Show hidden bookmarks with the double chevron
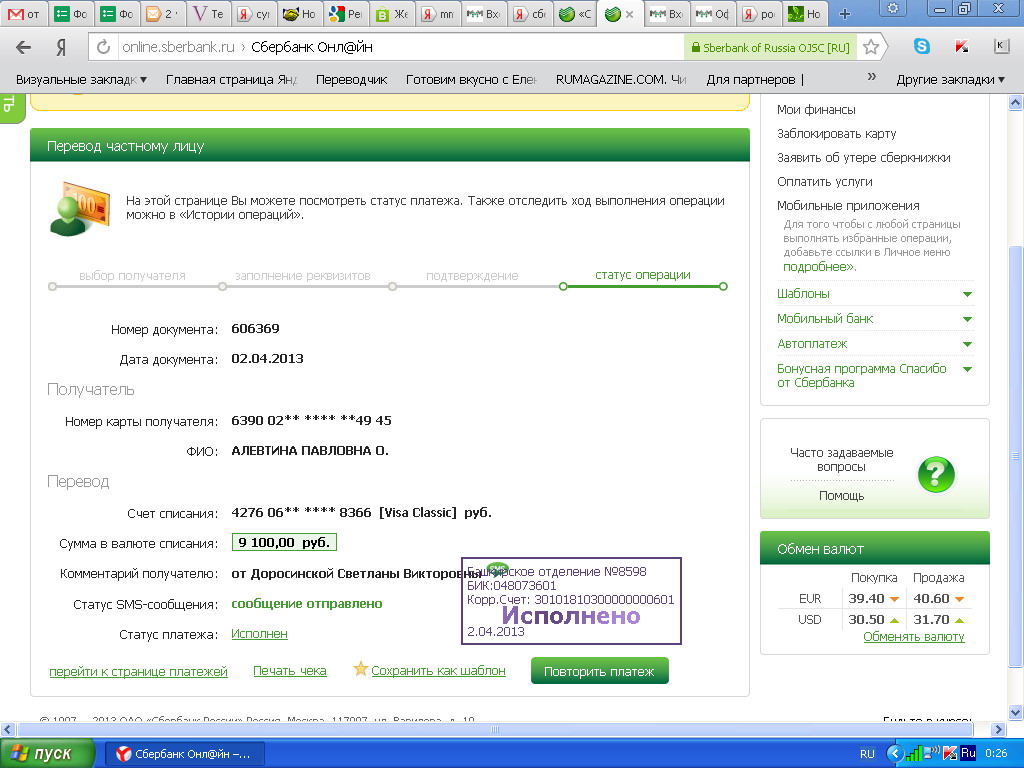 tap(872, 77)
